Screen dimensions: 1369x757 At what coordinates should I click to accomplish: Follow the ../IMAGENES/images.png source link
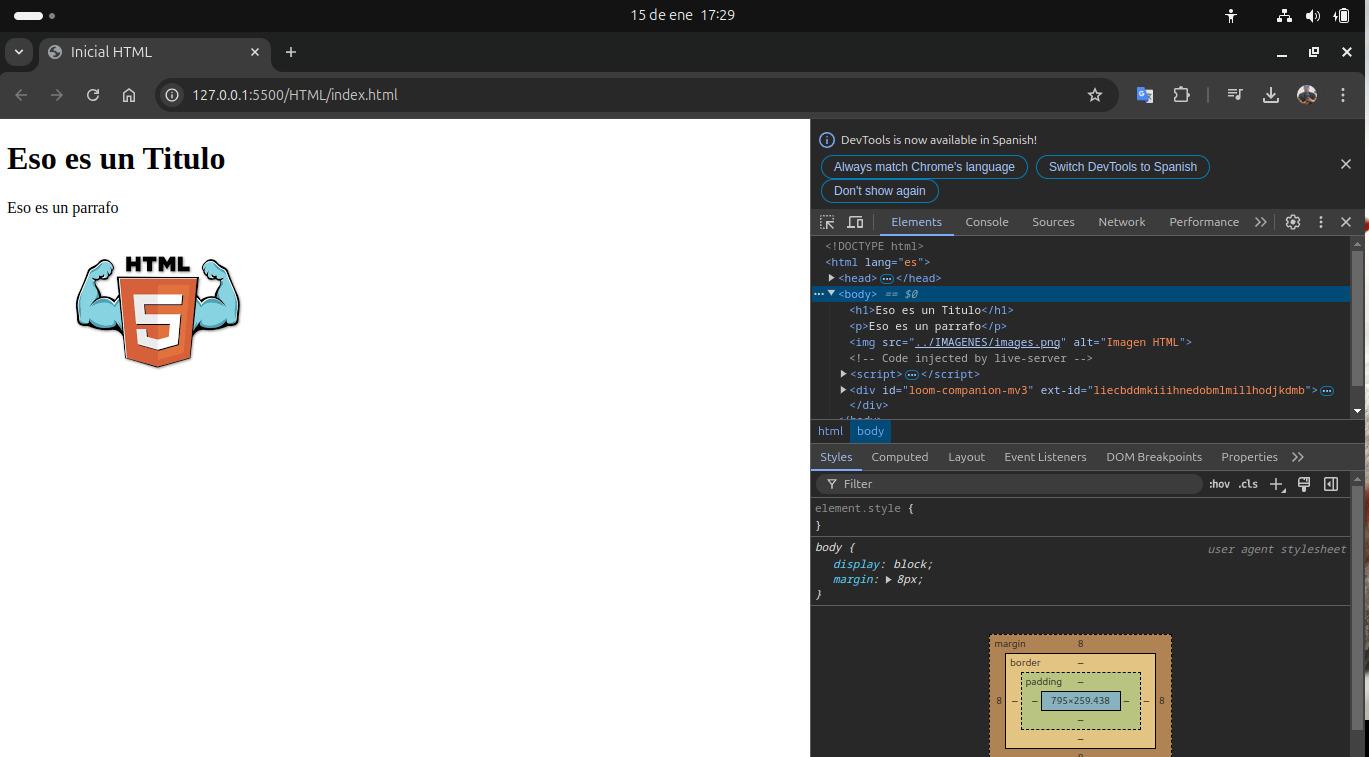tap(987, 342)
